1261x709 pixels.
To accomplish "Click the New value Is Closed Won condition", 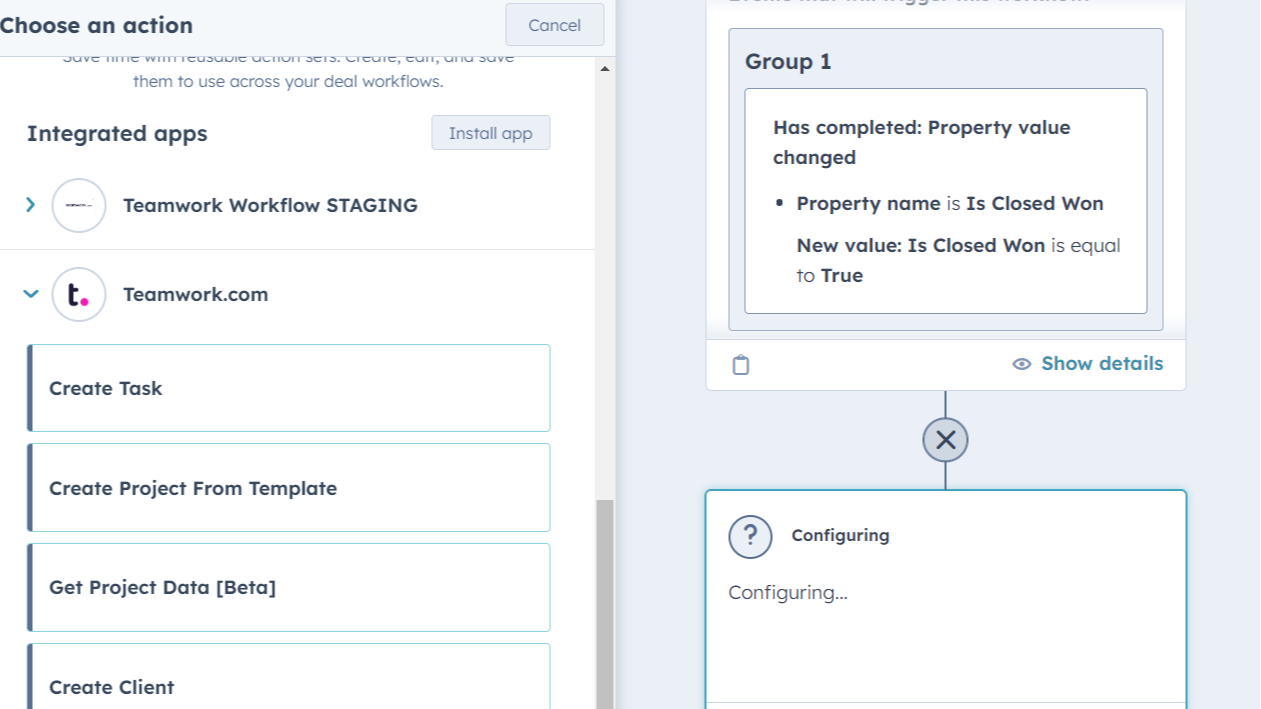I will [x=958, y=260].
